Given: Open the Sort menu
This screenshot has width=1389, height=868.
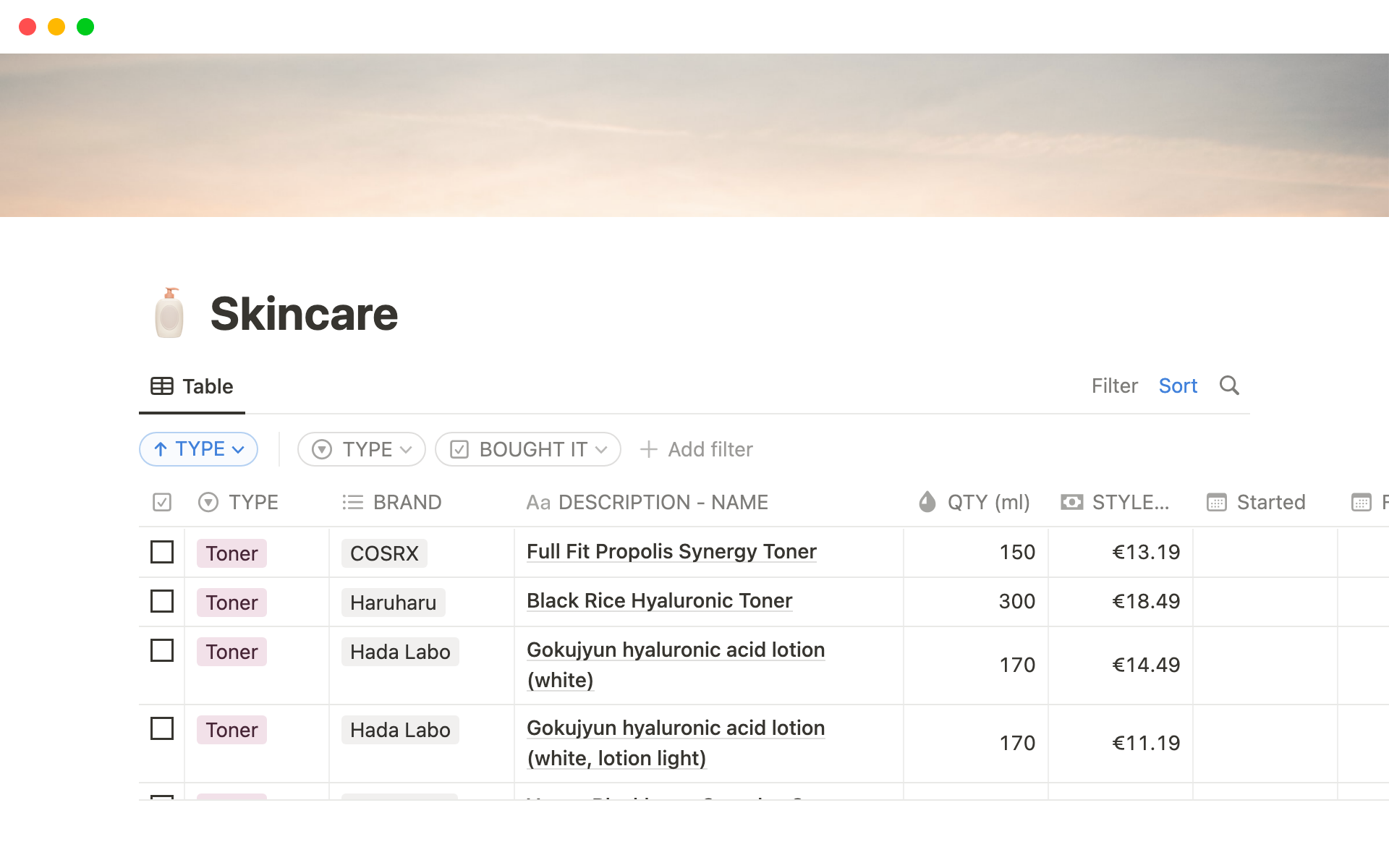Looking at the screenshot, I should tap(1178, 386).
